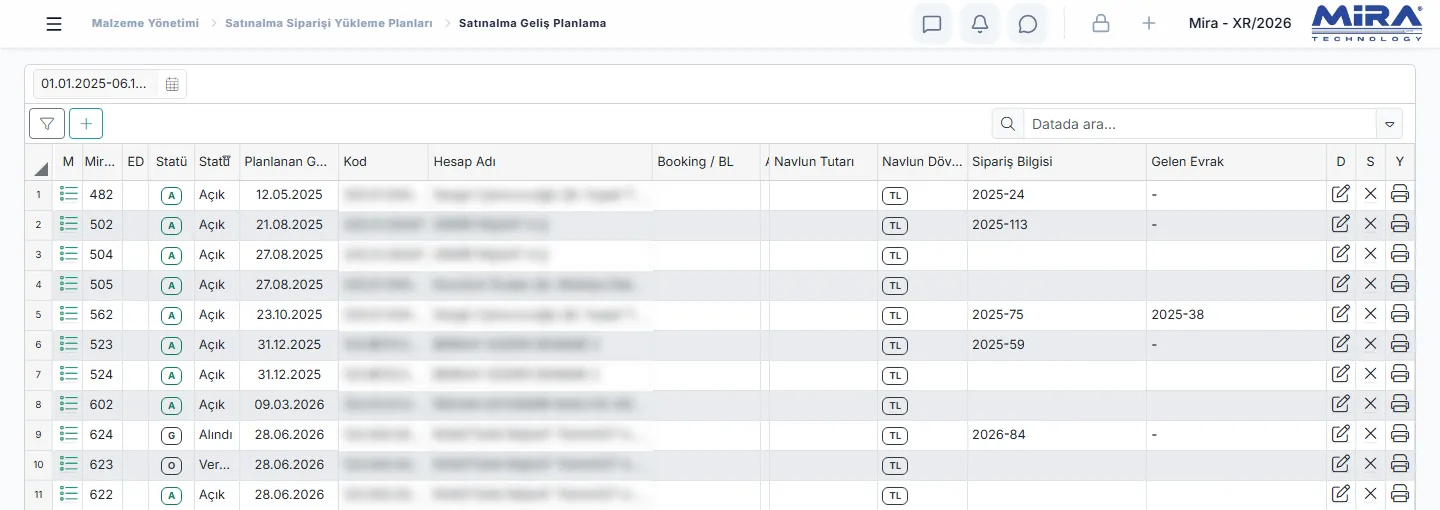The height and width of the screenshot is (510, 1440).
Task: Edit the row 504 record
Action: [x=1341, y=254]
